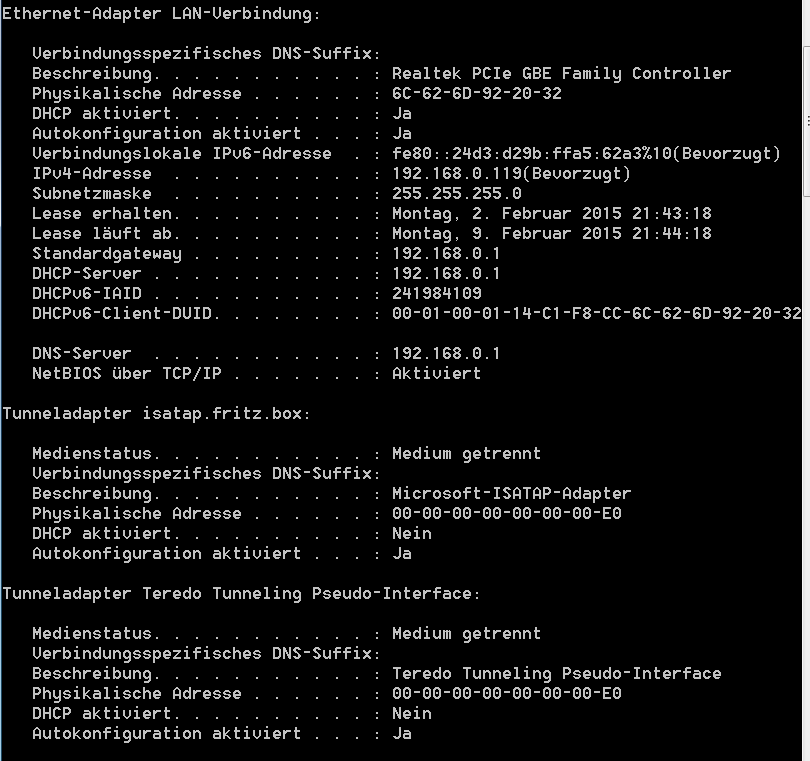Click the scrollbar track below the thumb

point(806,478)
